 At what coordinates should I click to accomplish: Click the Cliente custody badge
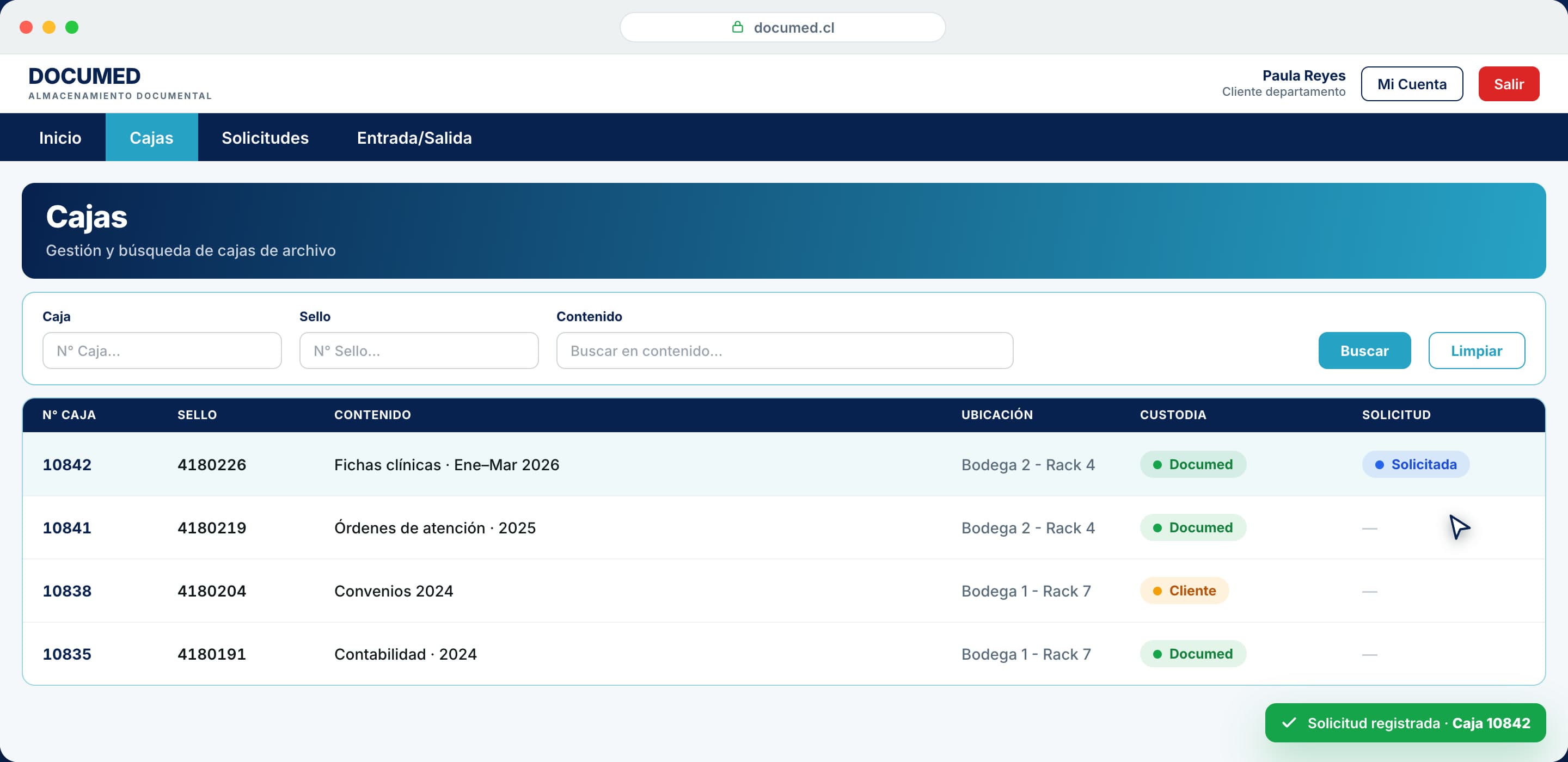coord(1184,591)
